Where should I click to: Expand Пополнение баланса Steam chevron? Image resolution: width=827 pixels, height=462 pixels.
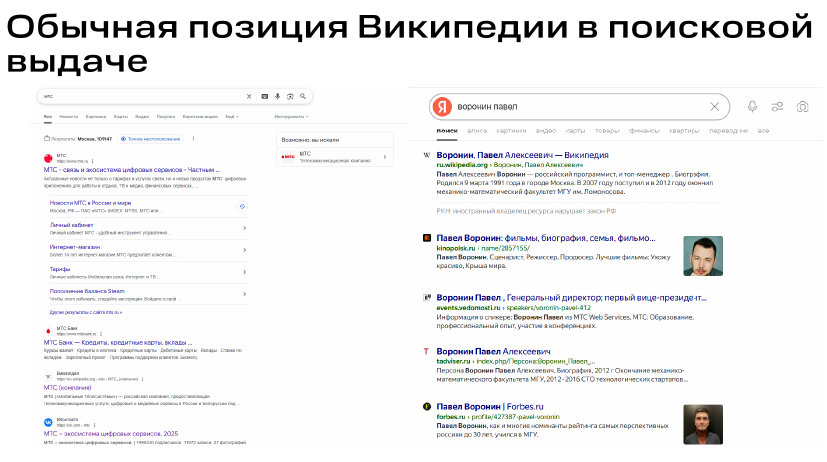244,294
